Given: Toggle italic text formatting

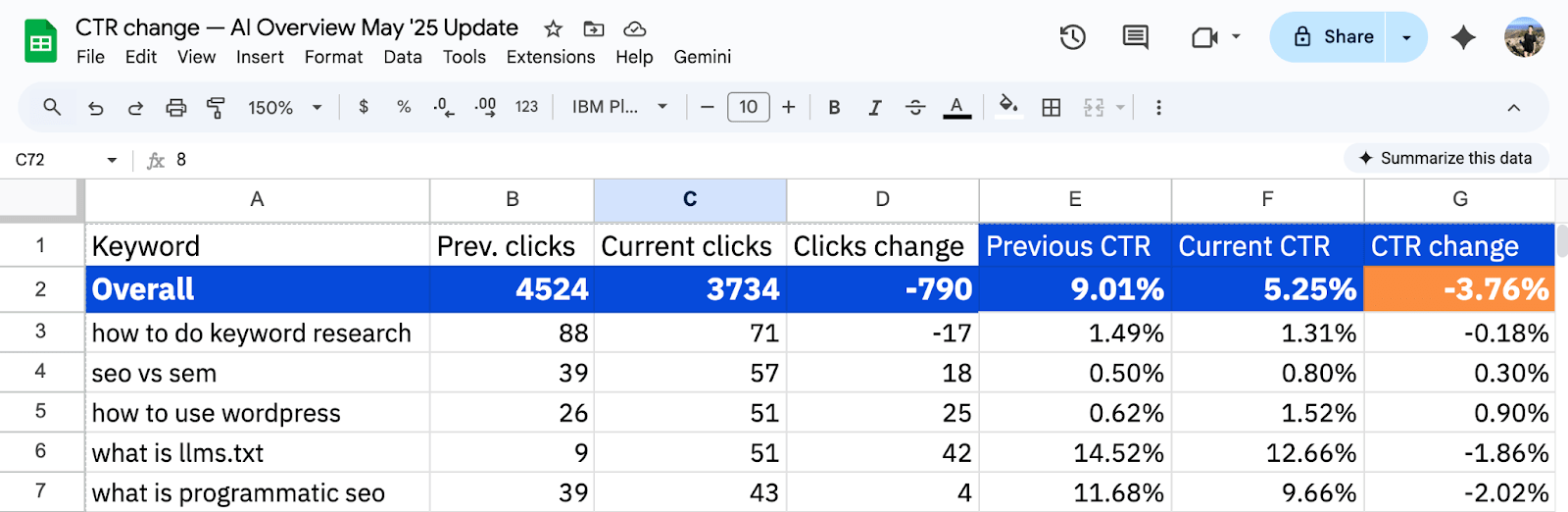Looking at the screenshot, I should pos(874,108).
